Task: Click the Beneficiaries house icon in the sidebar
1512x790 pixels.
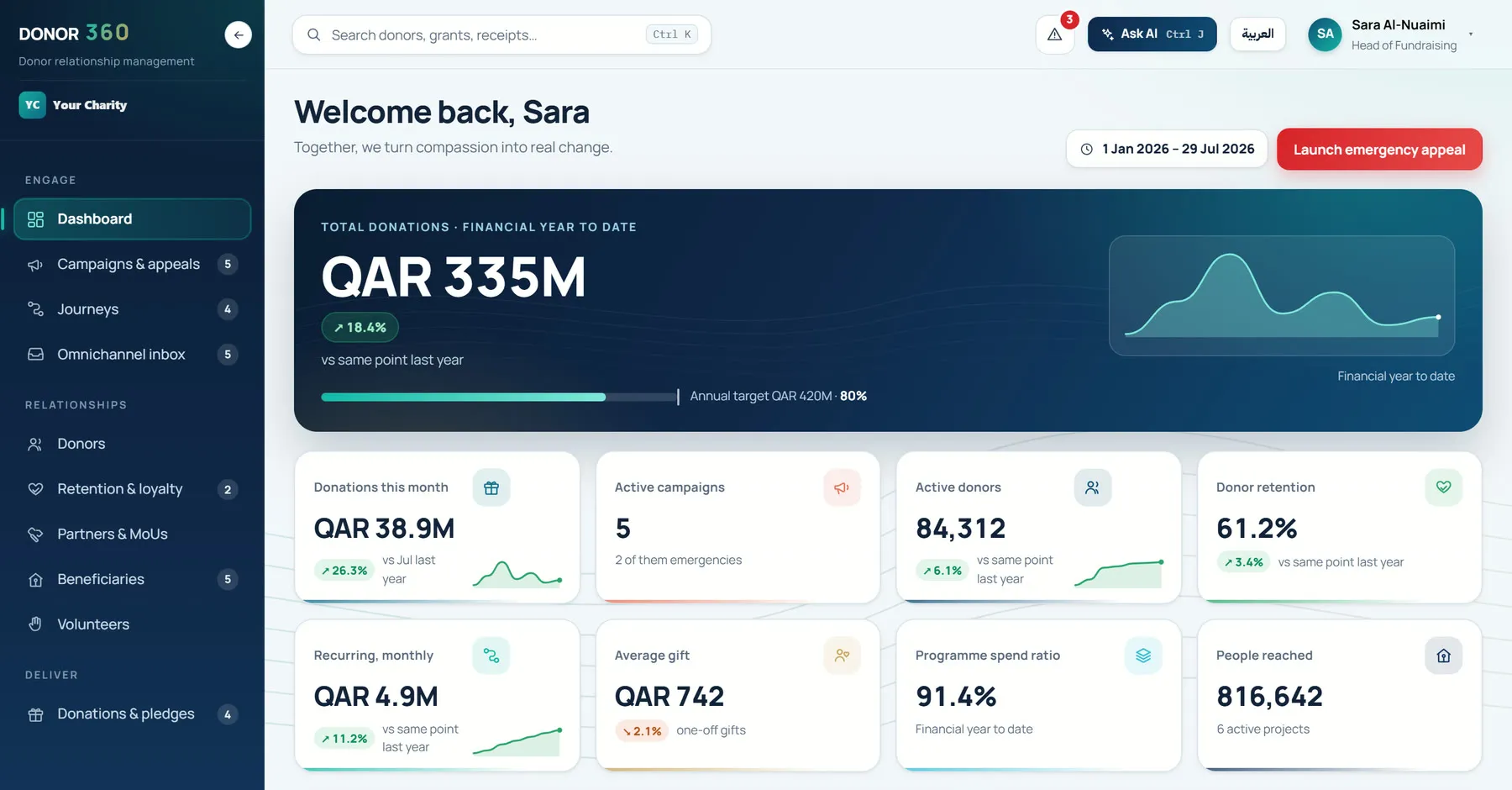Action: coord(35,580)
